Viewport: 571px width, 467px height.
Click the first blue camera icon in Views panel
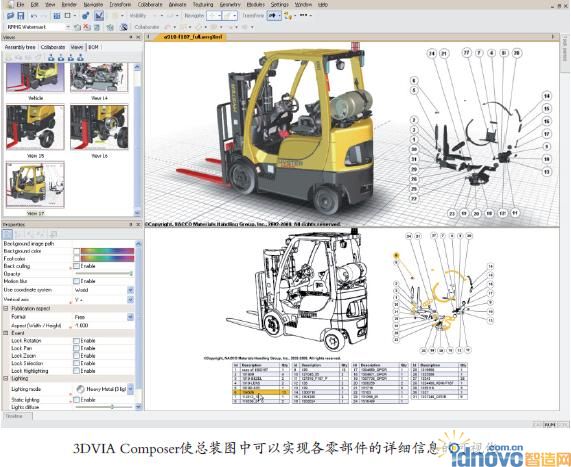pos(51,58)
